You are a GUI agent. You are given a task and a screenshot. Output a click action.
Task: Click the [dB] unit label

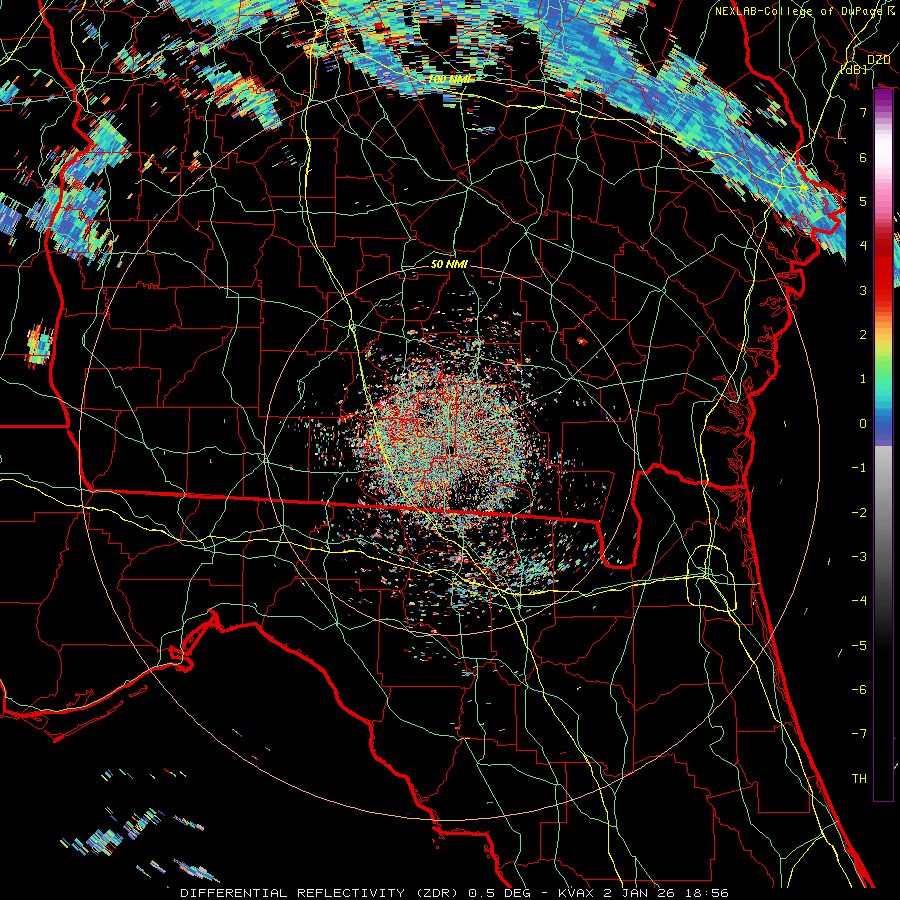(x=853, y=70)
